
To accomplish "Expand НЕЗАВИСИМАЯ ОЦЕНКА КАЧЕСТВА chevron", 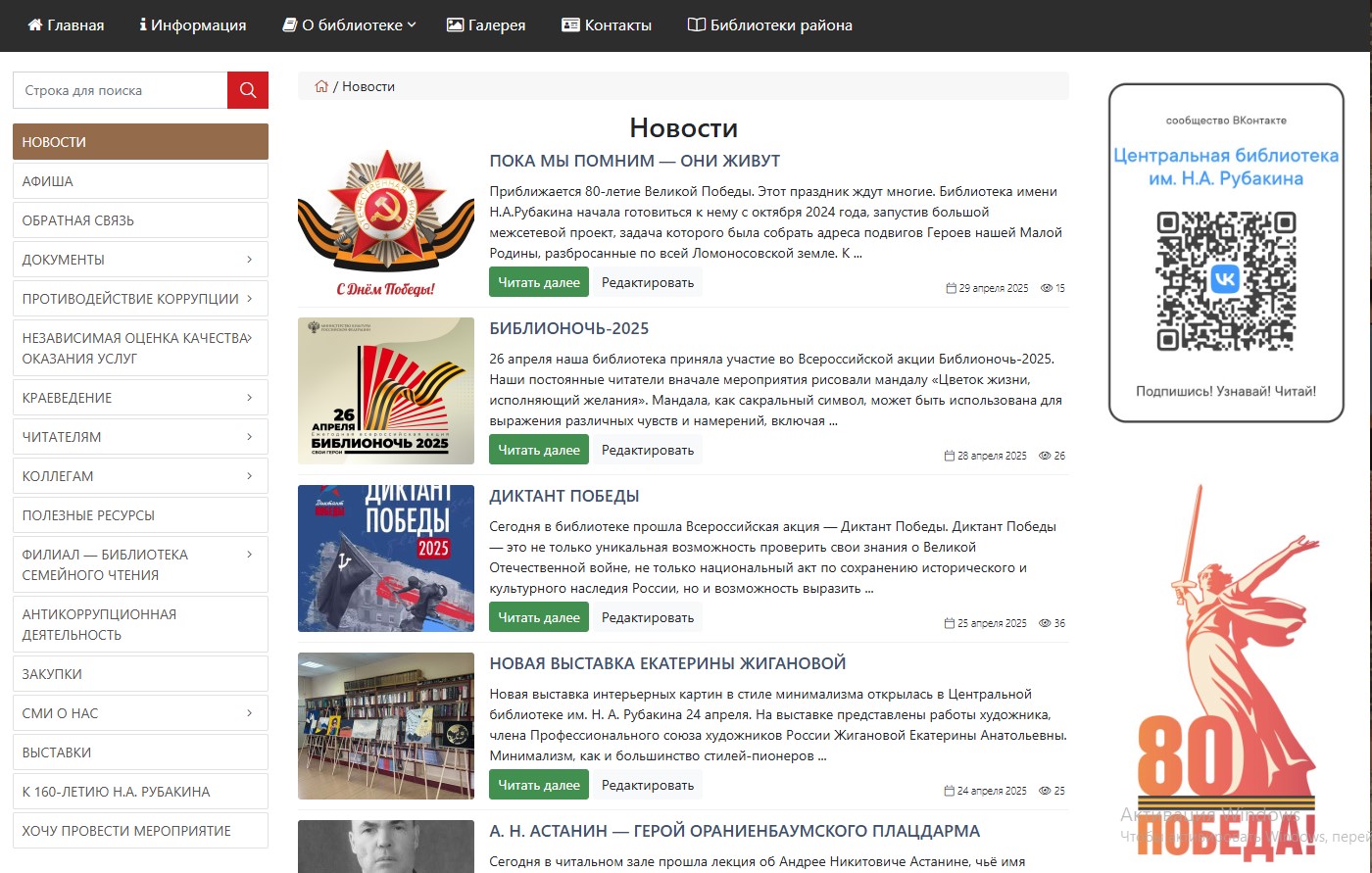I will 249,338.
